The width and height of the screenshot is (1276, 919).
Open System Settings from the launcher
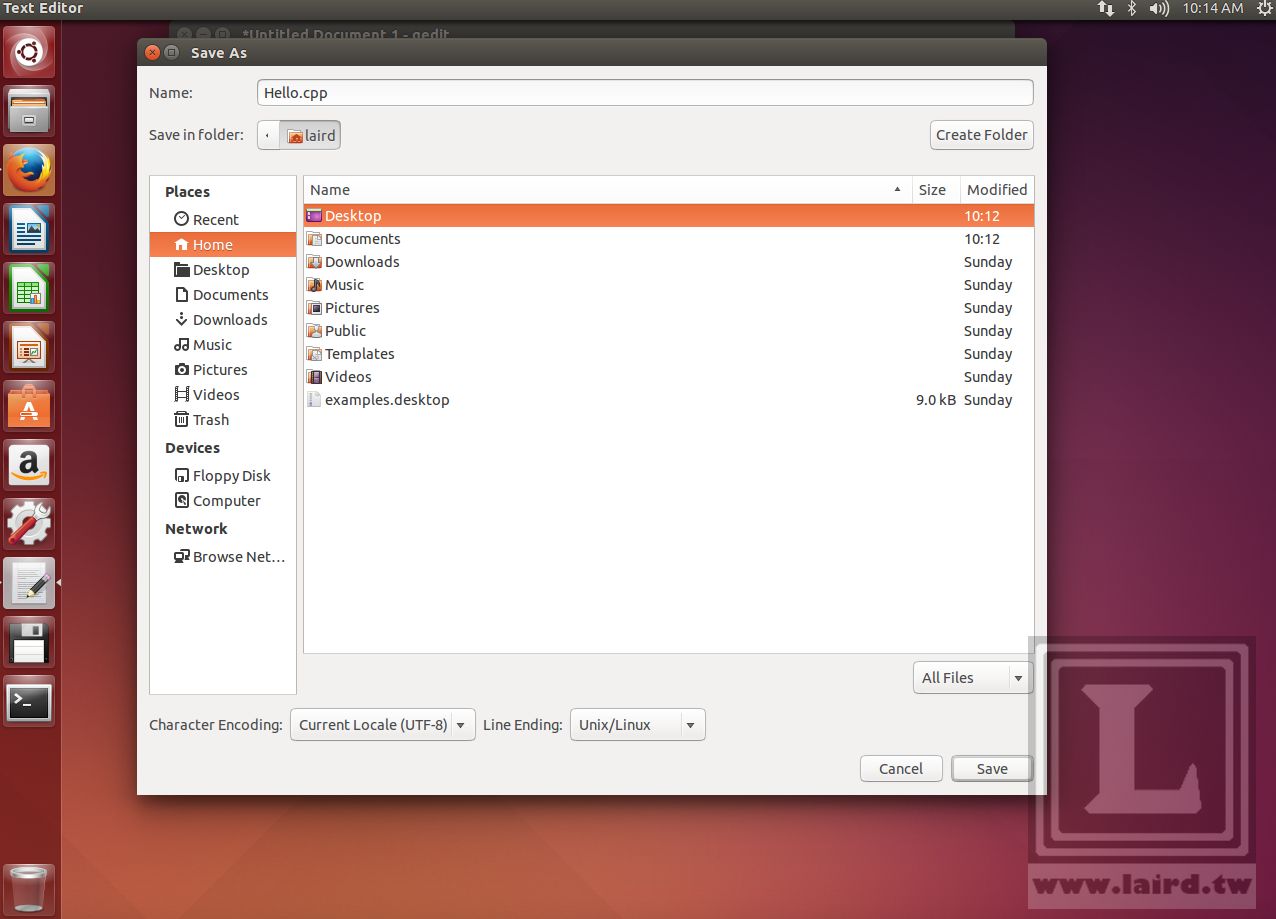(29, 524)
